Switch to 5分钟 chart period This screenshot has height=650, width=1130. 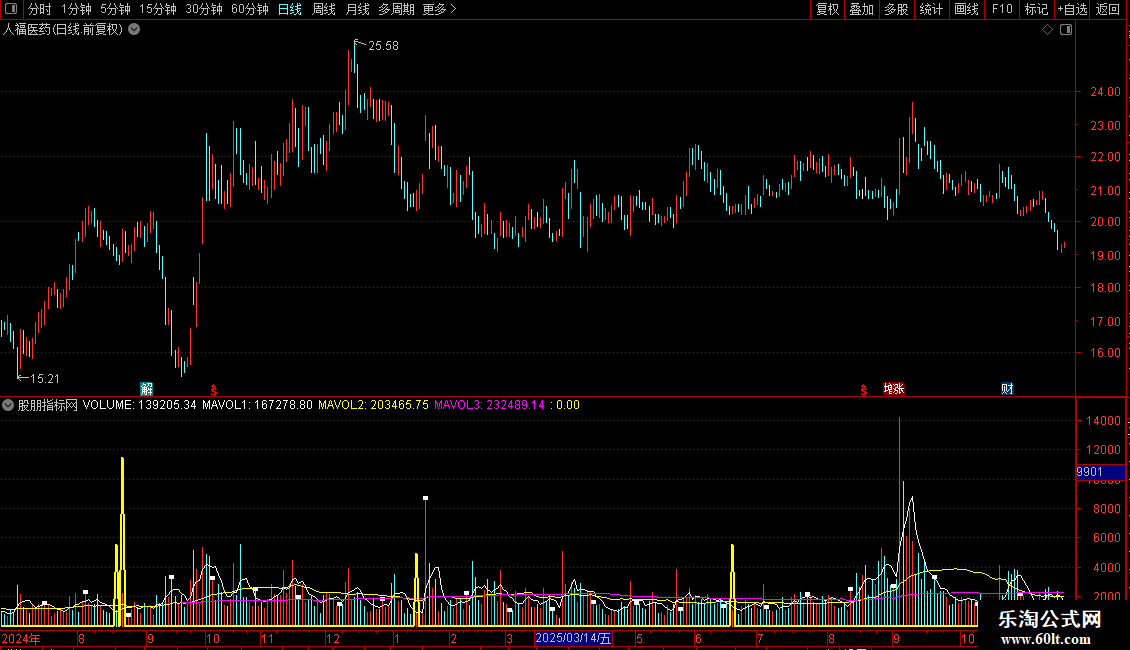click(x=115, y=9)
